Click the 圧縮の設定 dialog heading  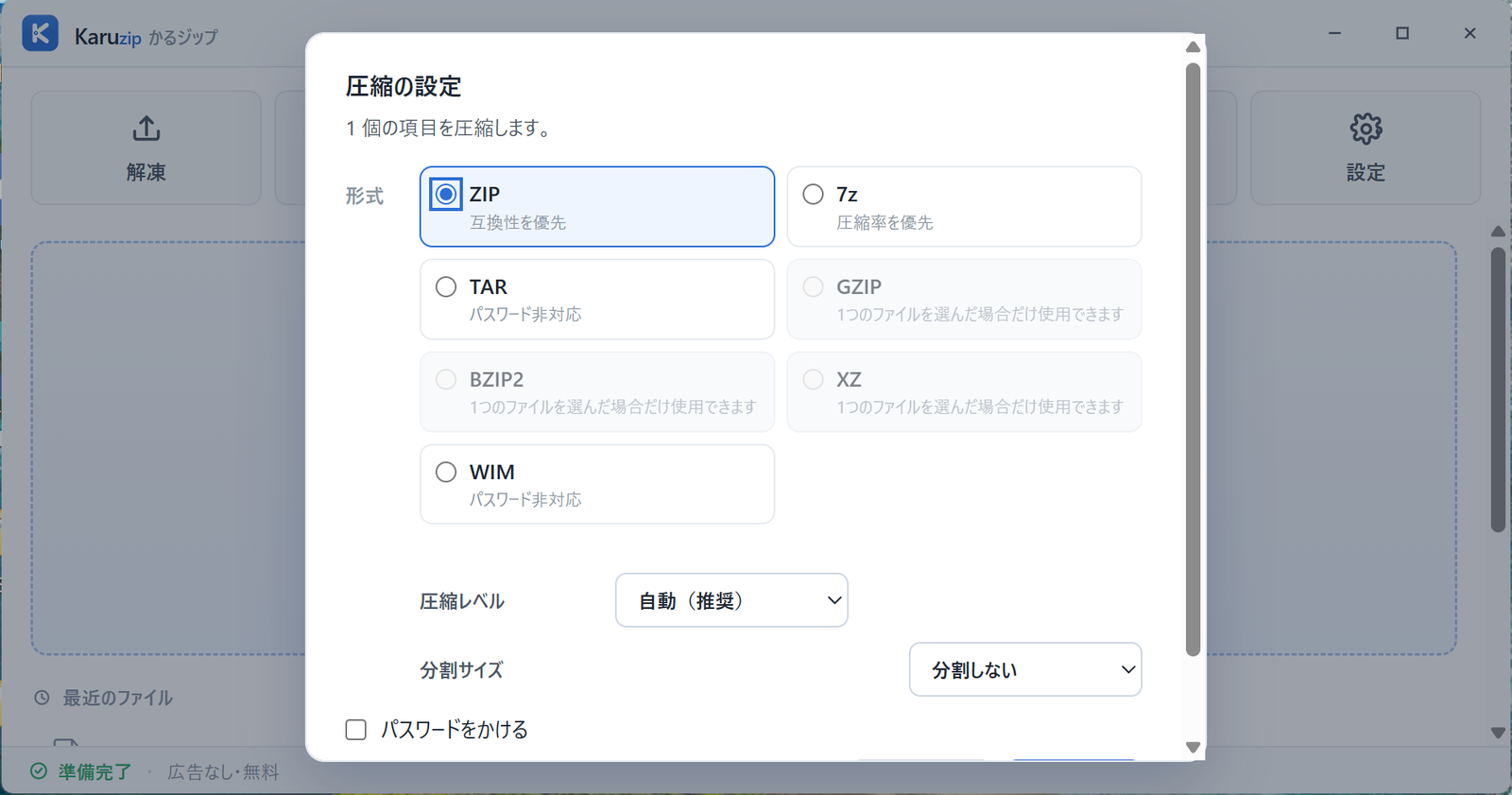point(404,86)
